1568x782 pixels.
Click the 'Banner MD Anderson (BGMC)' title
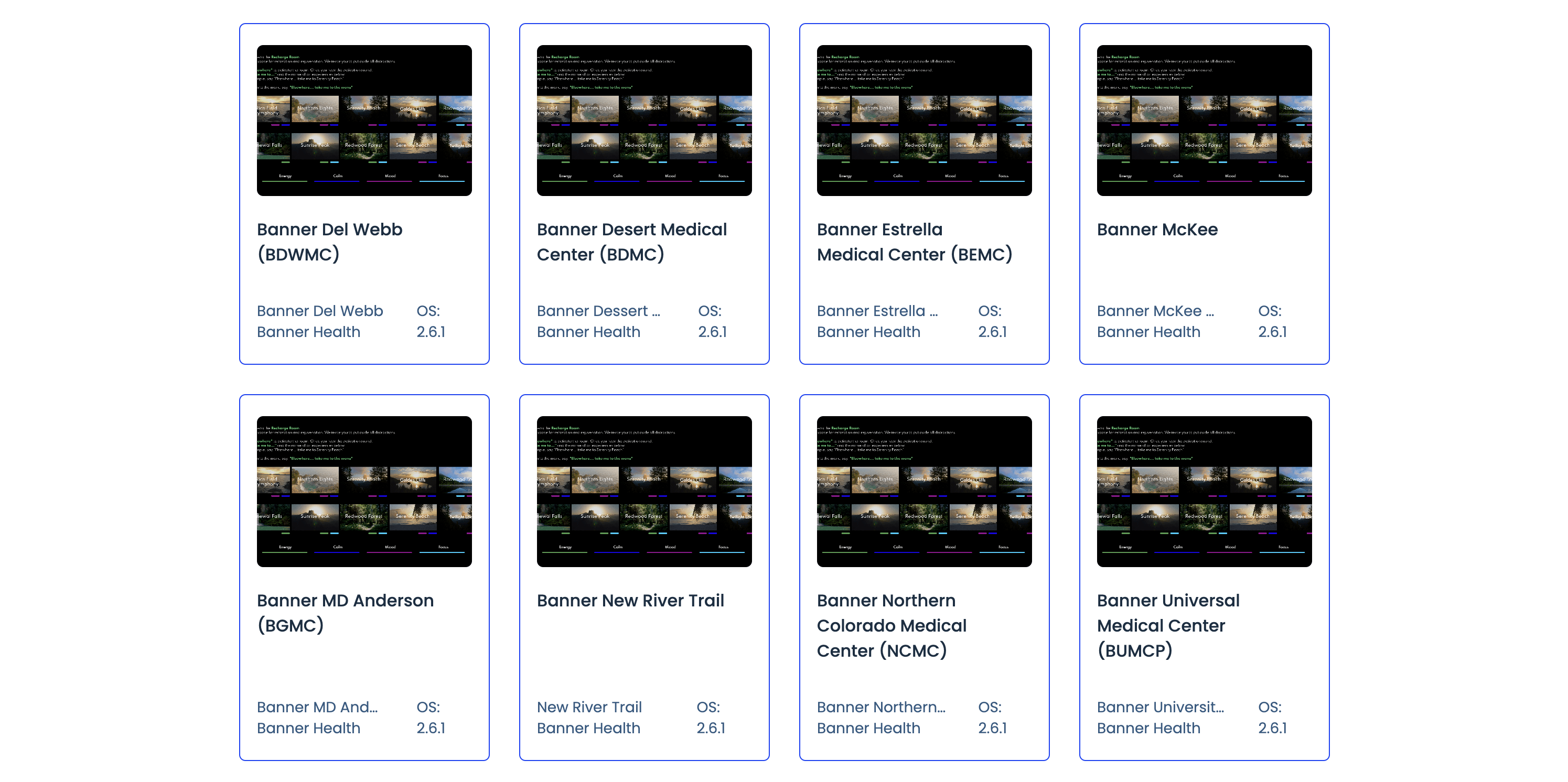point(345,613)
